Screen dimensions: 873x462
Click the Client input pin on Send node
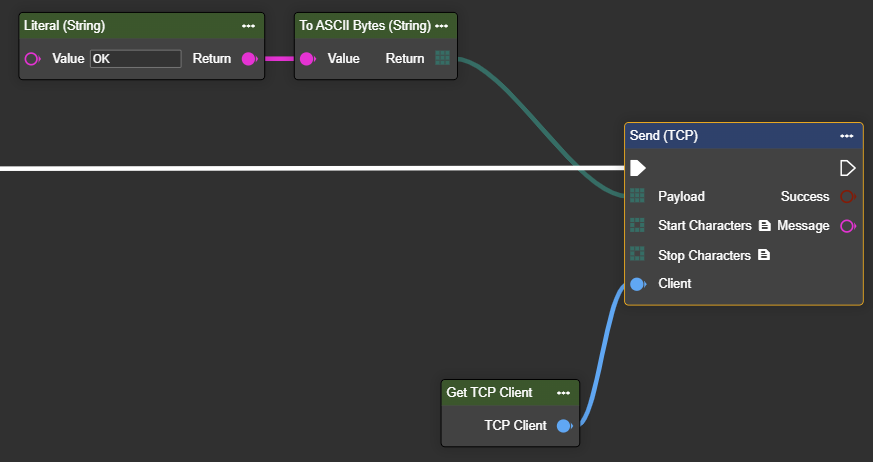(638, 284)
